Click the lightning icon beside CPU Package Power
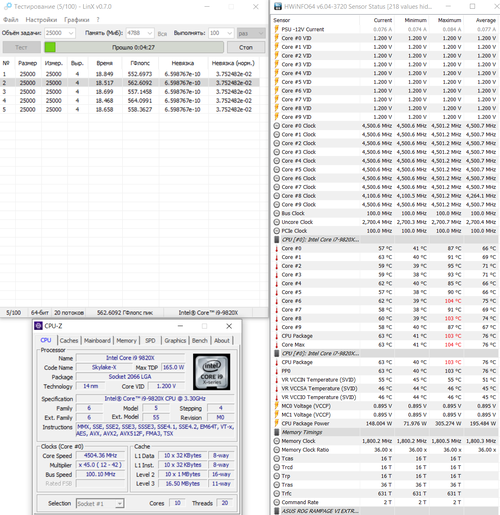The height and width of the screenshot is (515, 500). click(276, 423)
